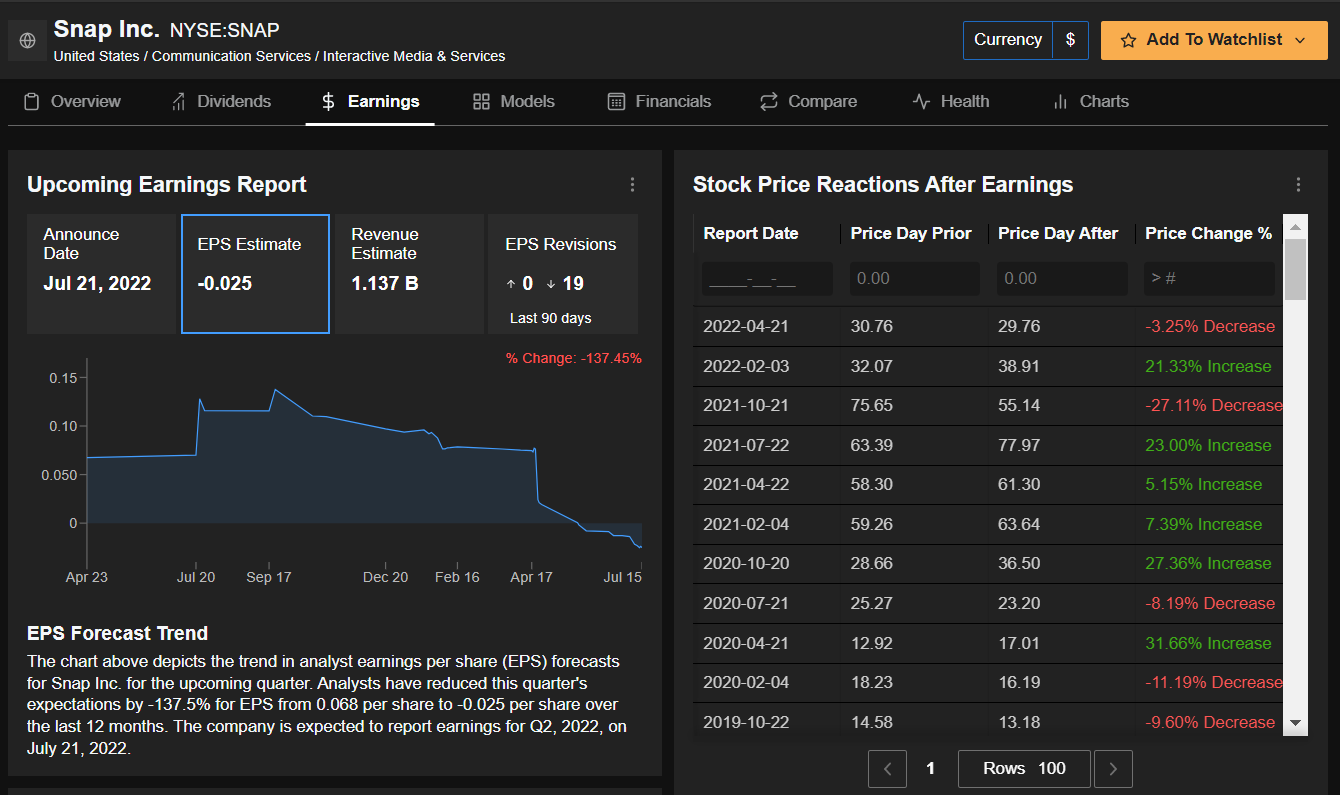Image resolution: width=1340 pixels, height=795 pixels.
Task: Switch to the Compare tab
Action: [809, 101]
